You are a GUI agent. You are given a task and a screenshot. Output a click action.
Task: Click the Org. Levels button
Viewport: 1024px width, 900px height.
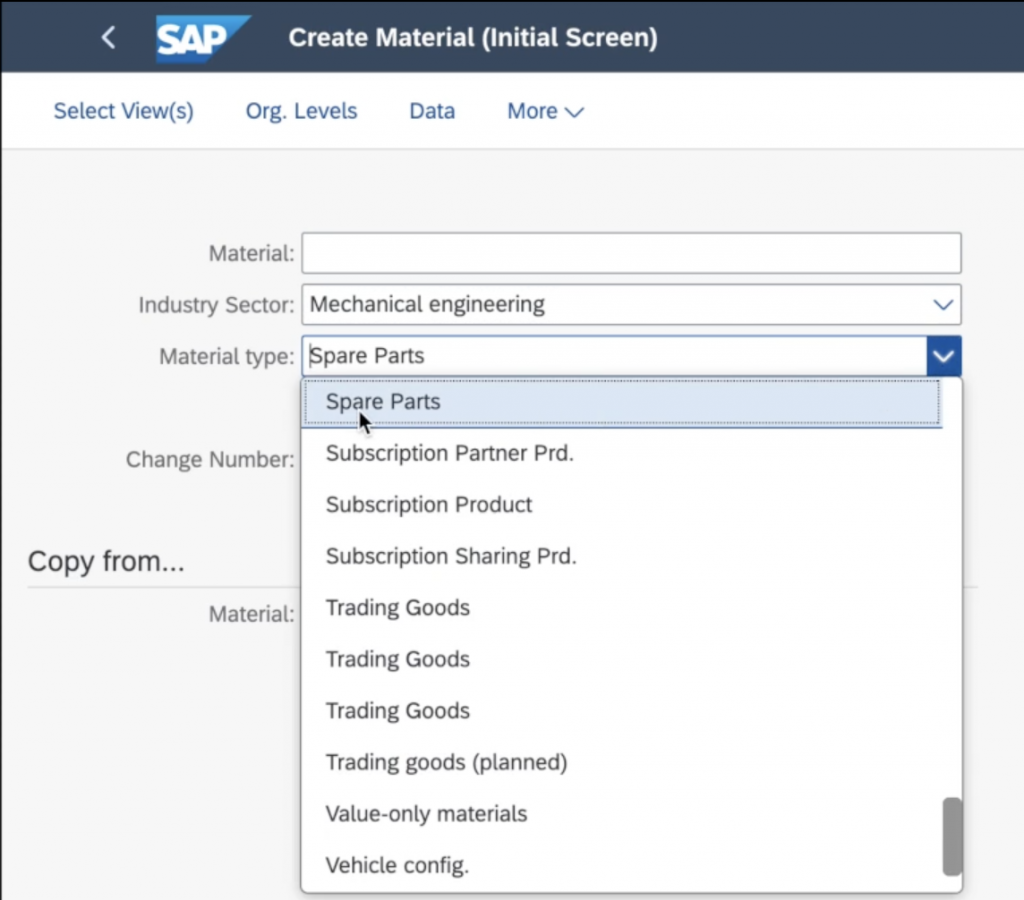[301, 111]
